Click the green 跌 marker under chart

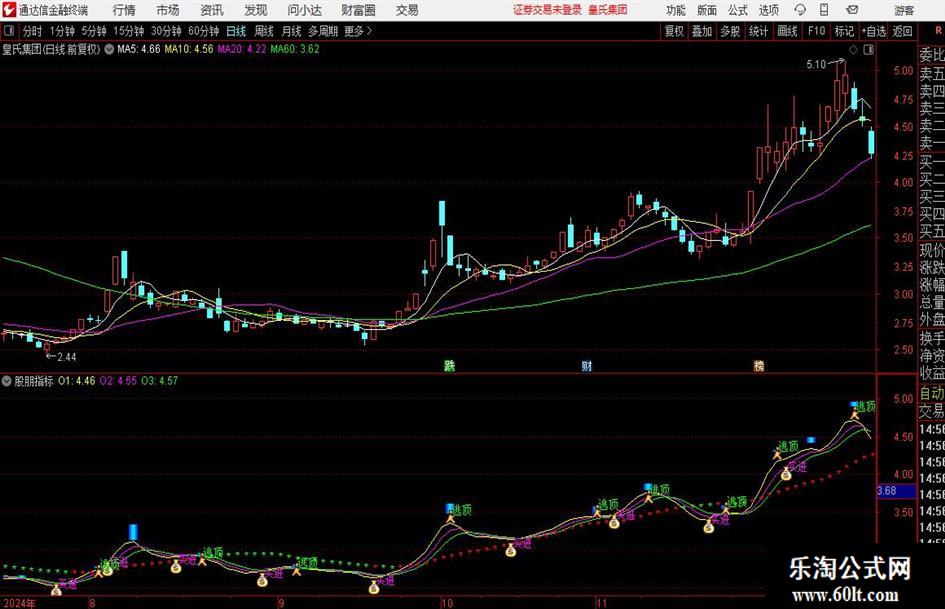[450, 366]
